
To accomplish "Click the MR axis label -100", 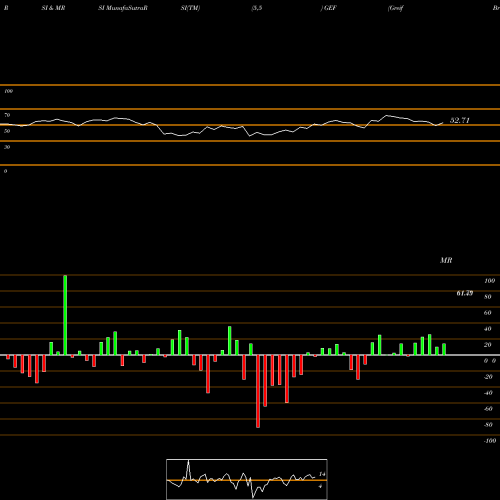I will tap(490, 441).
